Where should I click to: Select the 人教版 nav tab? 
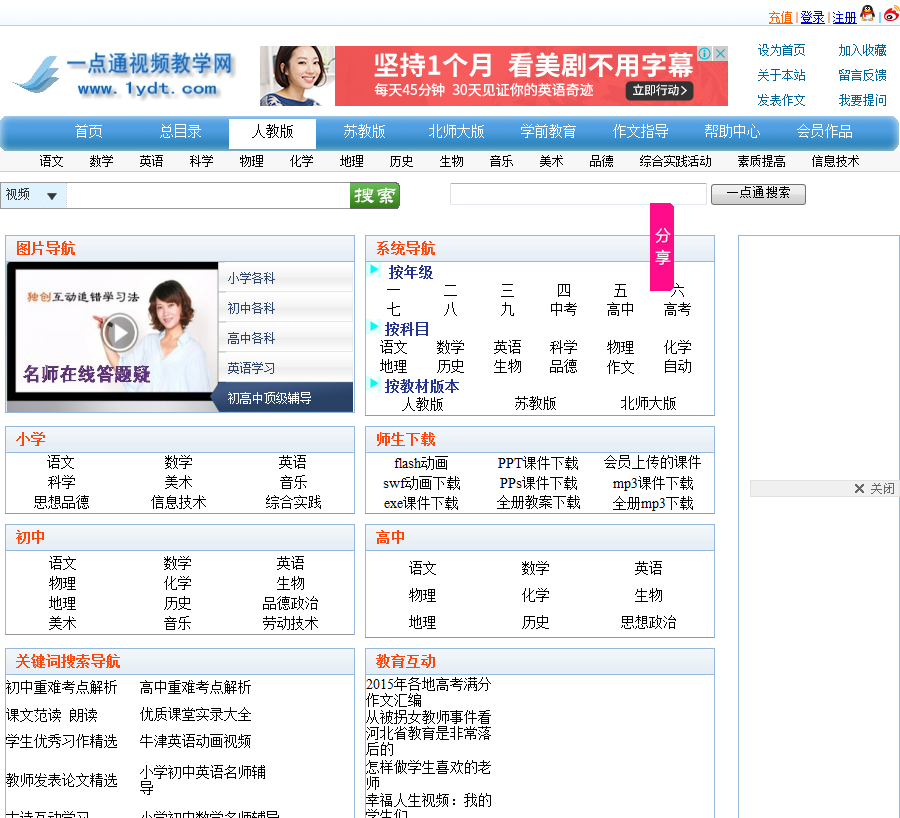click(x=272, y=133)
